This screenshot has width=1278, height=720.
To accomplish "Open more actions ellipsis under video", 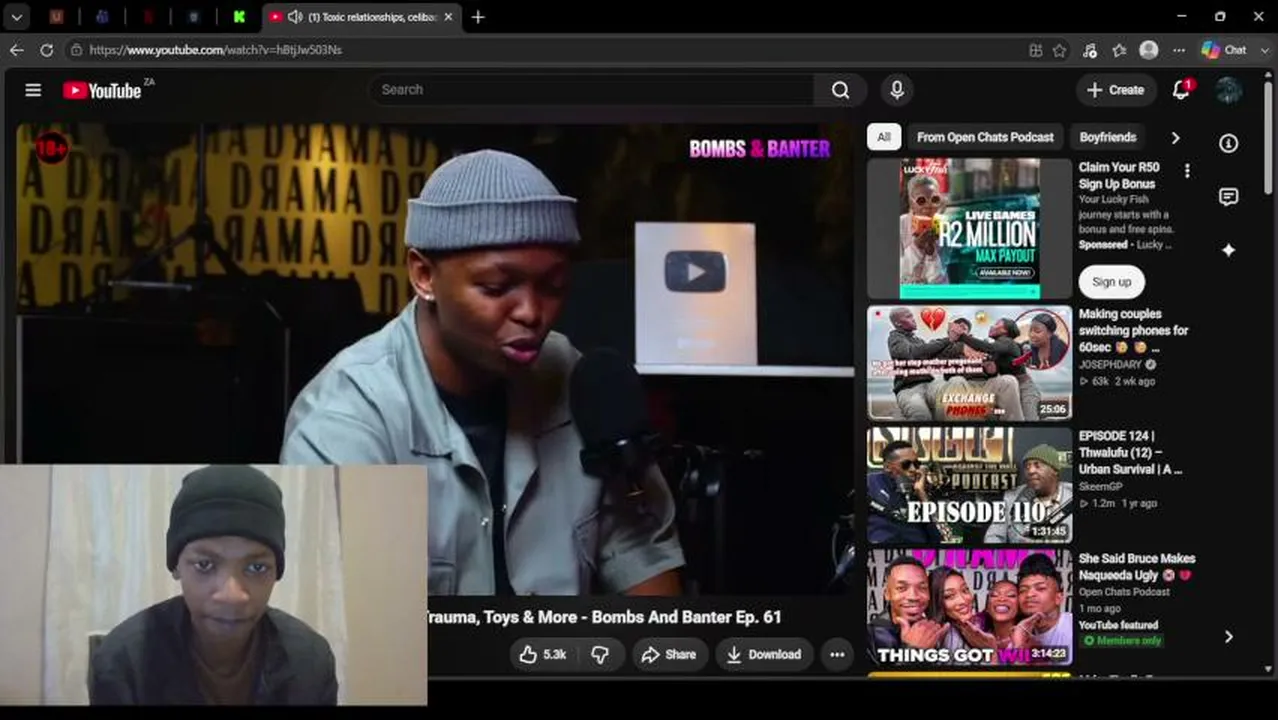I will [837, 654].
